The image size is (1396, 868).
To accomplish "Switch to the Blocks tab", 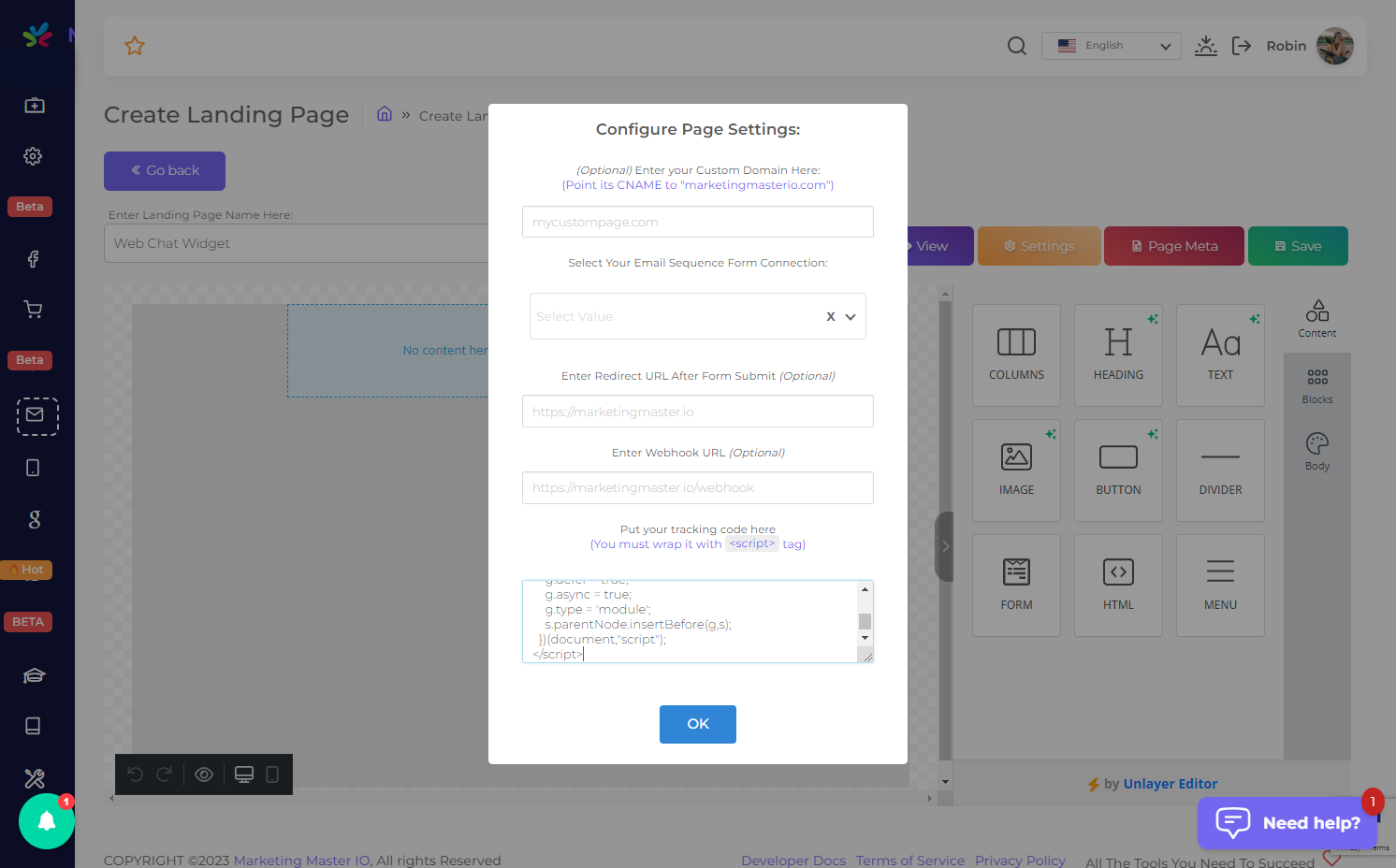I will [1317, 385].
